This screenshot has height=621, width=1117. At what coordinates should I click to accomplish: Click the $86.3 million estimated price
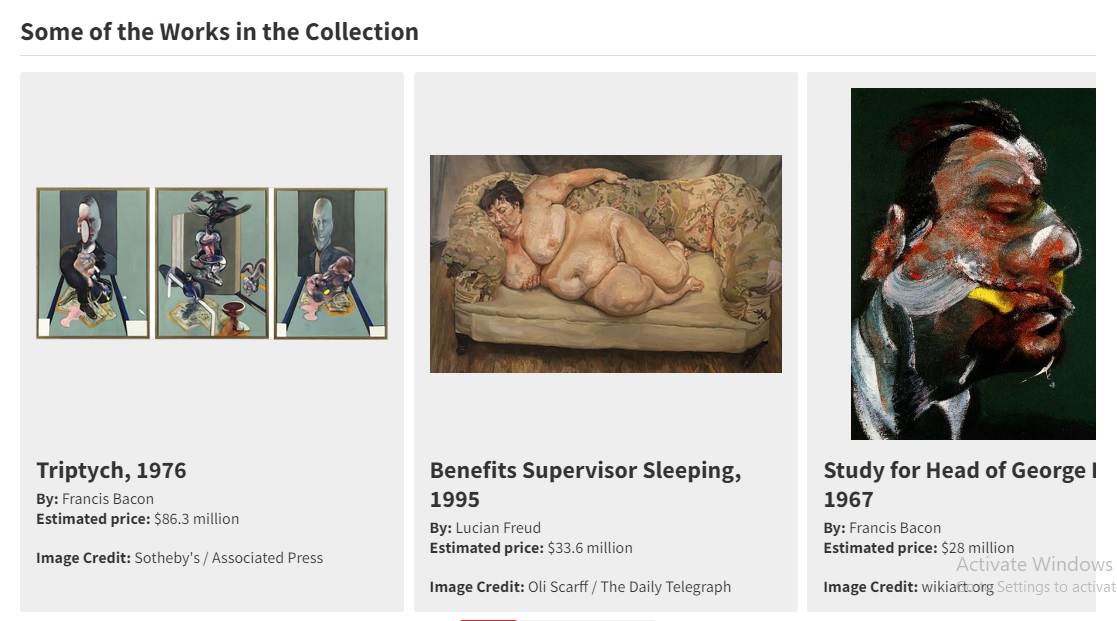196,518
